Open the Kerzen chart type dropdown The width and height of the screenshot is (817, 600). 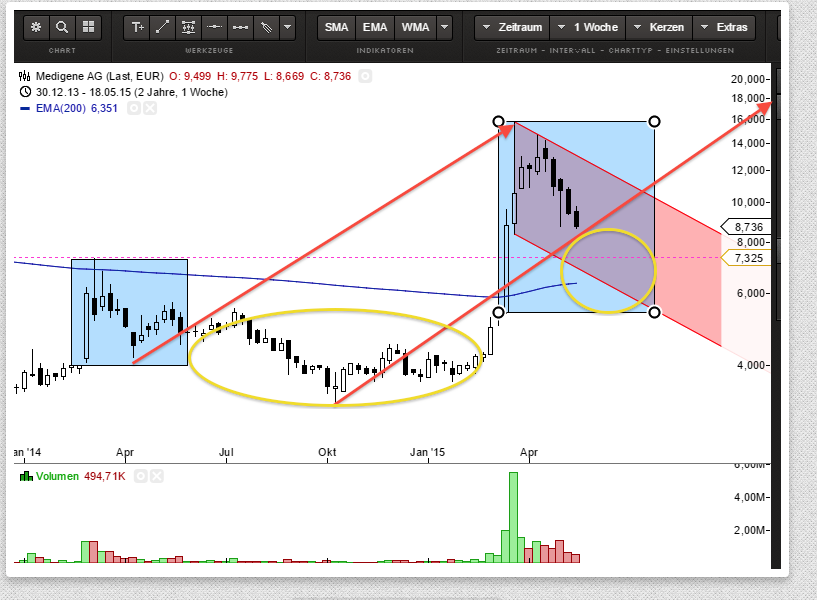tap(659, 27)
